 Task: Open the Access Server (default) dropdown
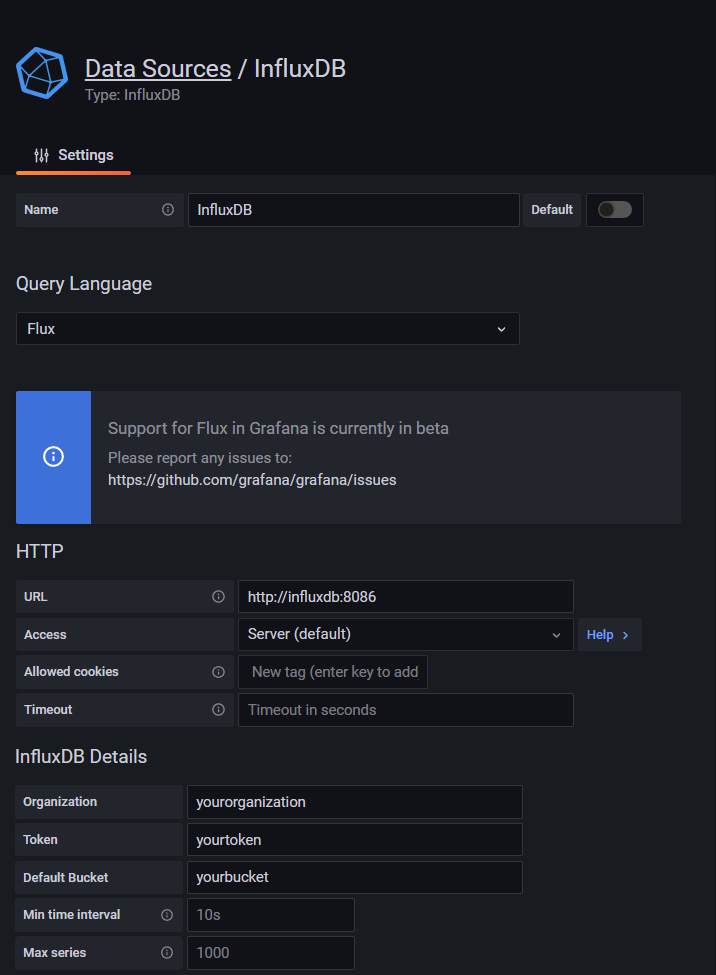click(x=406, y=634)
